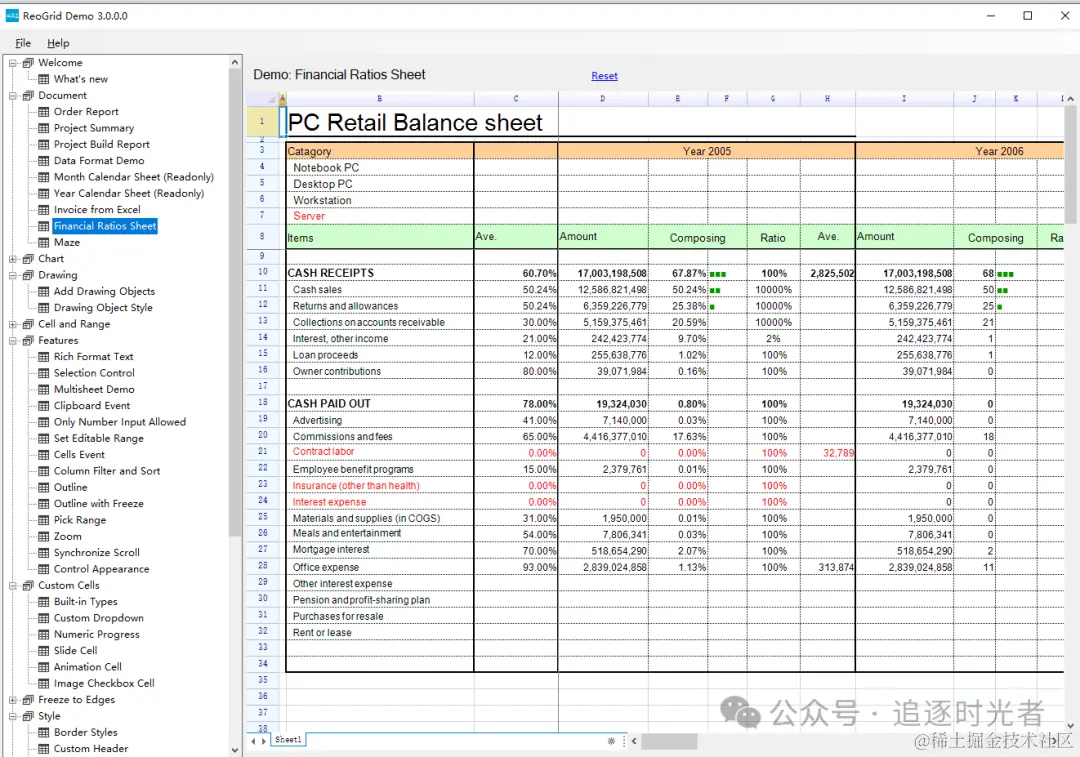Click the sheet icon beside What's new

43,79
